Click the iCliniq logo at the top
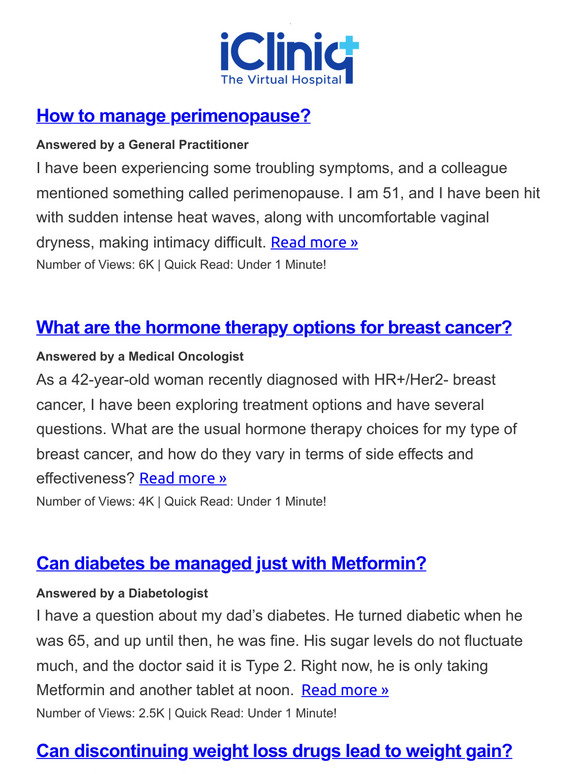The image size is (580, 774). click(290, 59)
